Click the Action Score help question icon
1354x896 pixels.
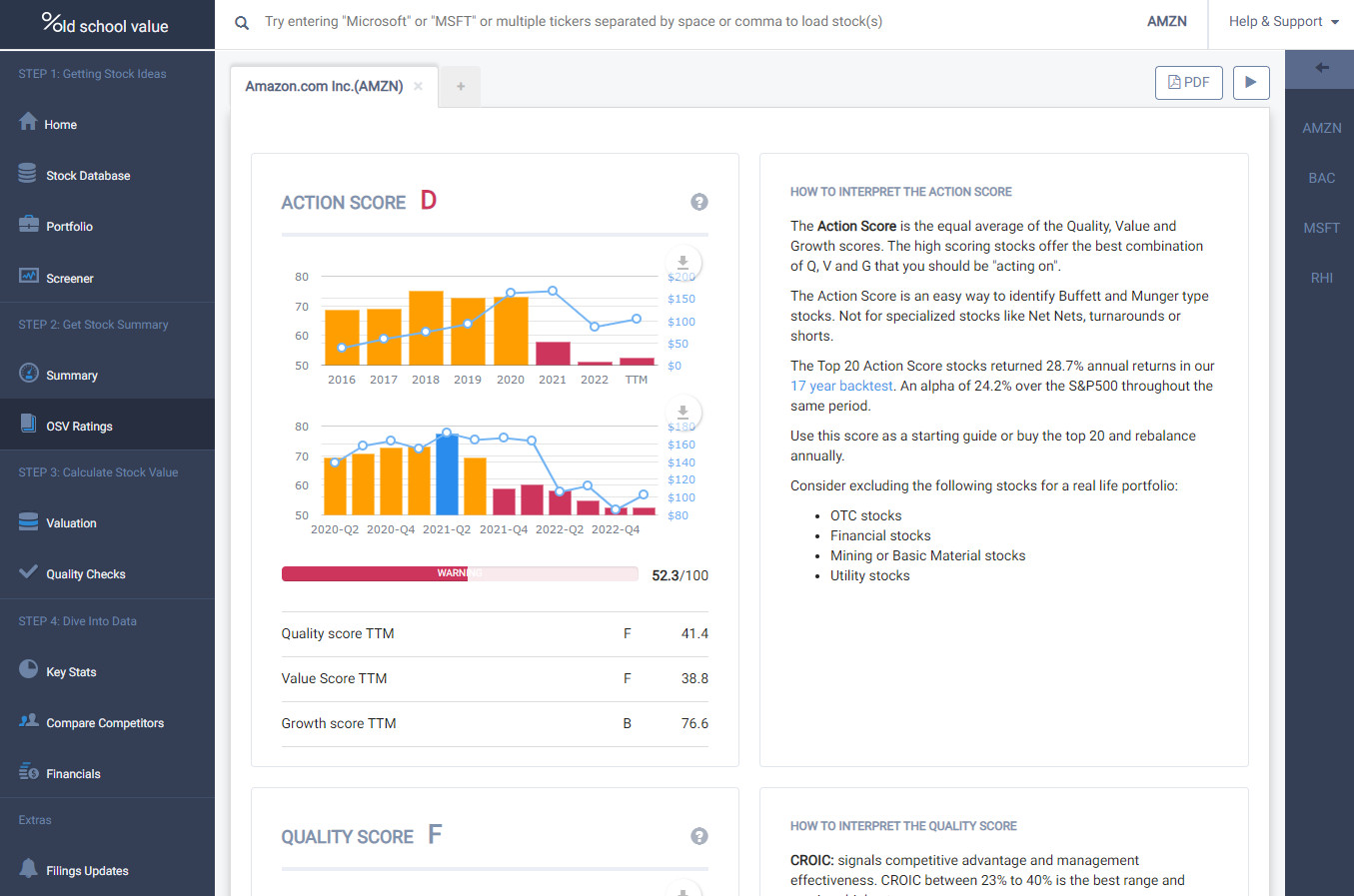click(699, 202)
